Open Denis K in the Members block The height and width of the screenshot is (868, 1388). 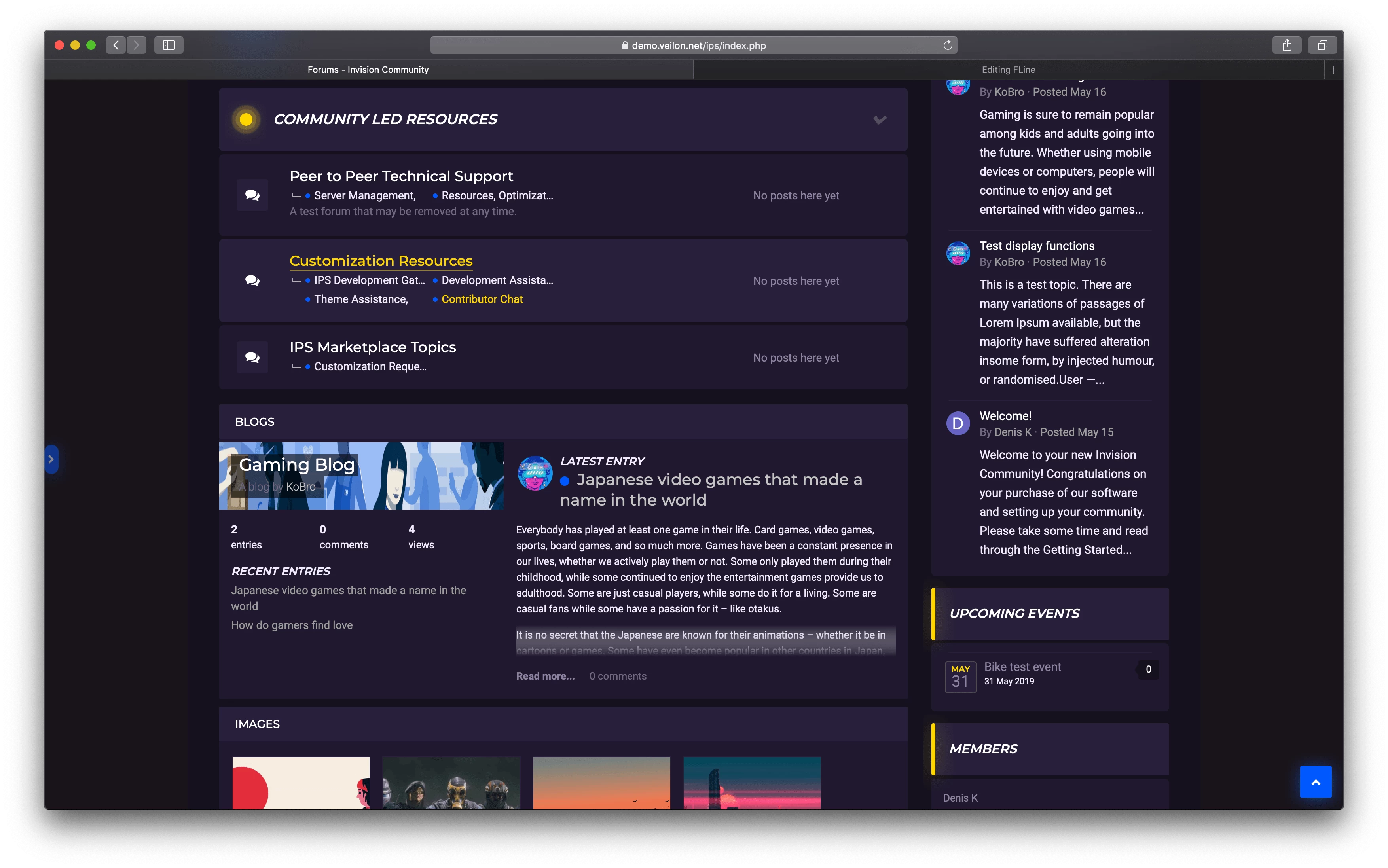(960, 798)
